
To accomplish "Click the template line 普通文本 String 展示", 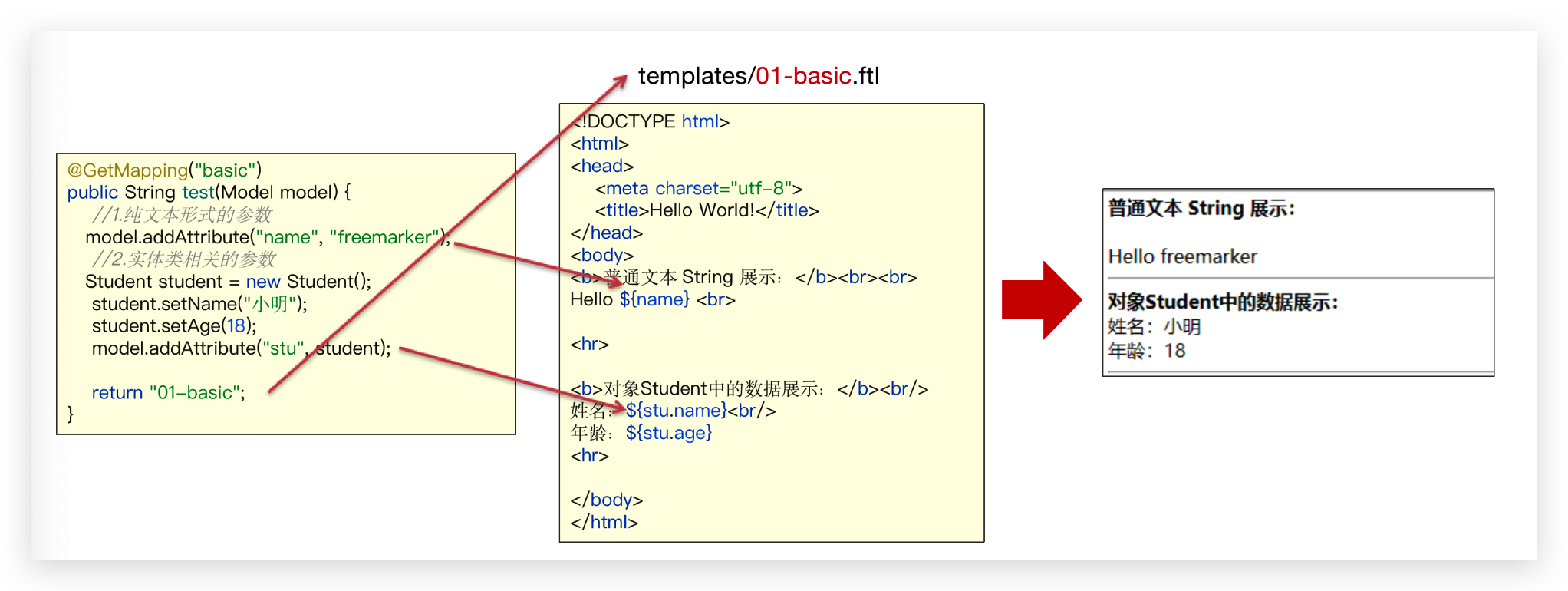I will [743, 277].
